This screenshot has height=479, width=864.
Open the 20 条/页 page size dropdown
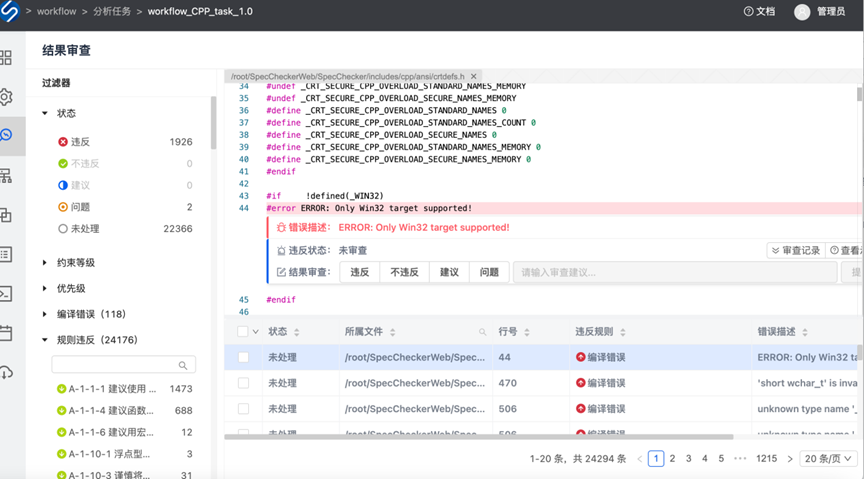[x=828, y=458]
